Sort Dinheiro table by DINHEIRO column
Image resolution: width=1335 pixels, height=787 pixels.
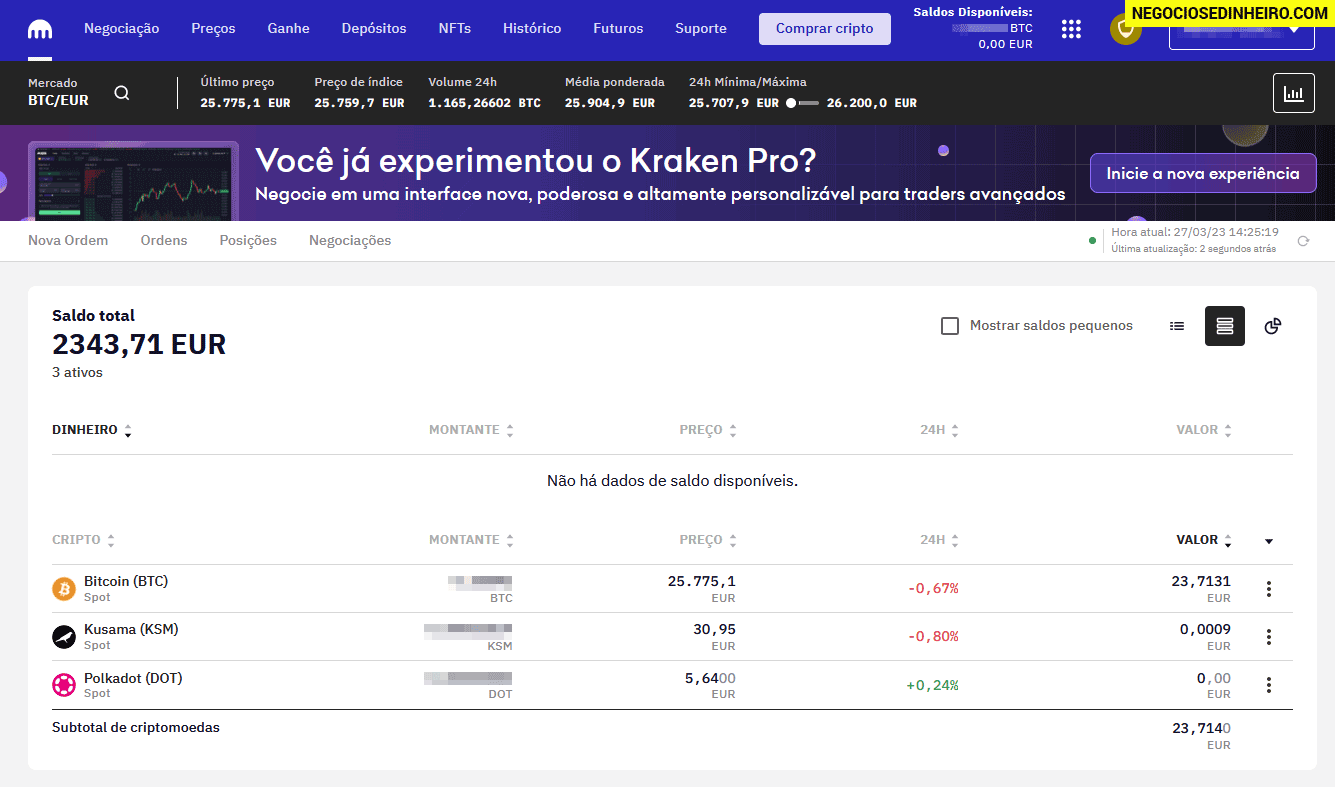pyautogui.click(x=92, y=430)
